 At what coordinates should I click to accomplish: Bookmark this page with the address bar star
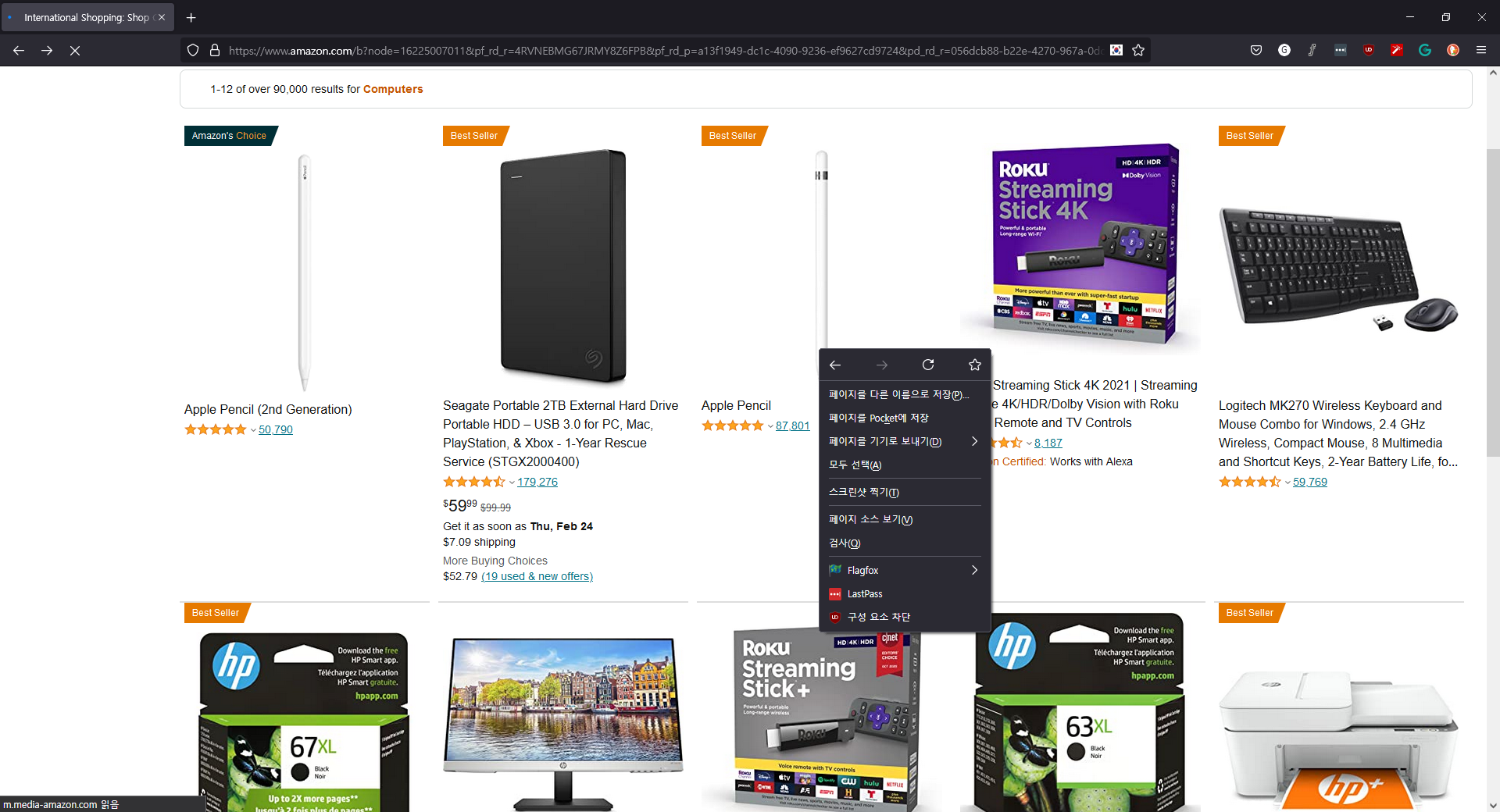tap(1138, 50)
